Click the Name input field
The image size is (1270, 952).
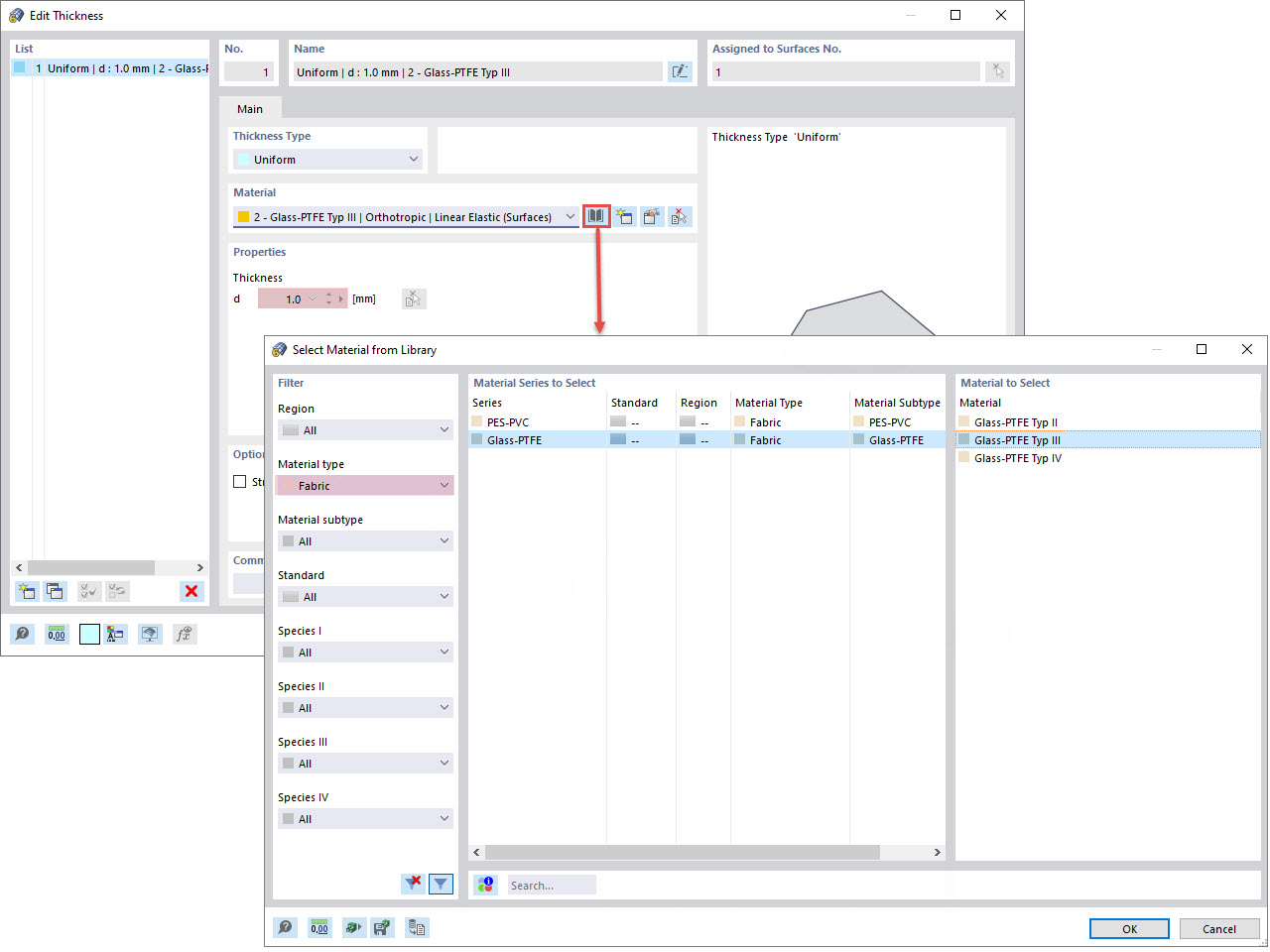(x=477, y=71)
